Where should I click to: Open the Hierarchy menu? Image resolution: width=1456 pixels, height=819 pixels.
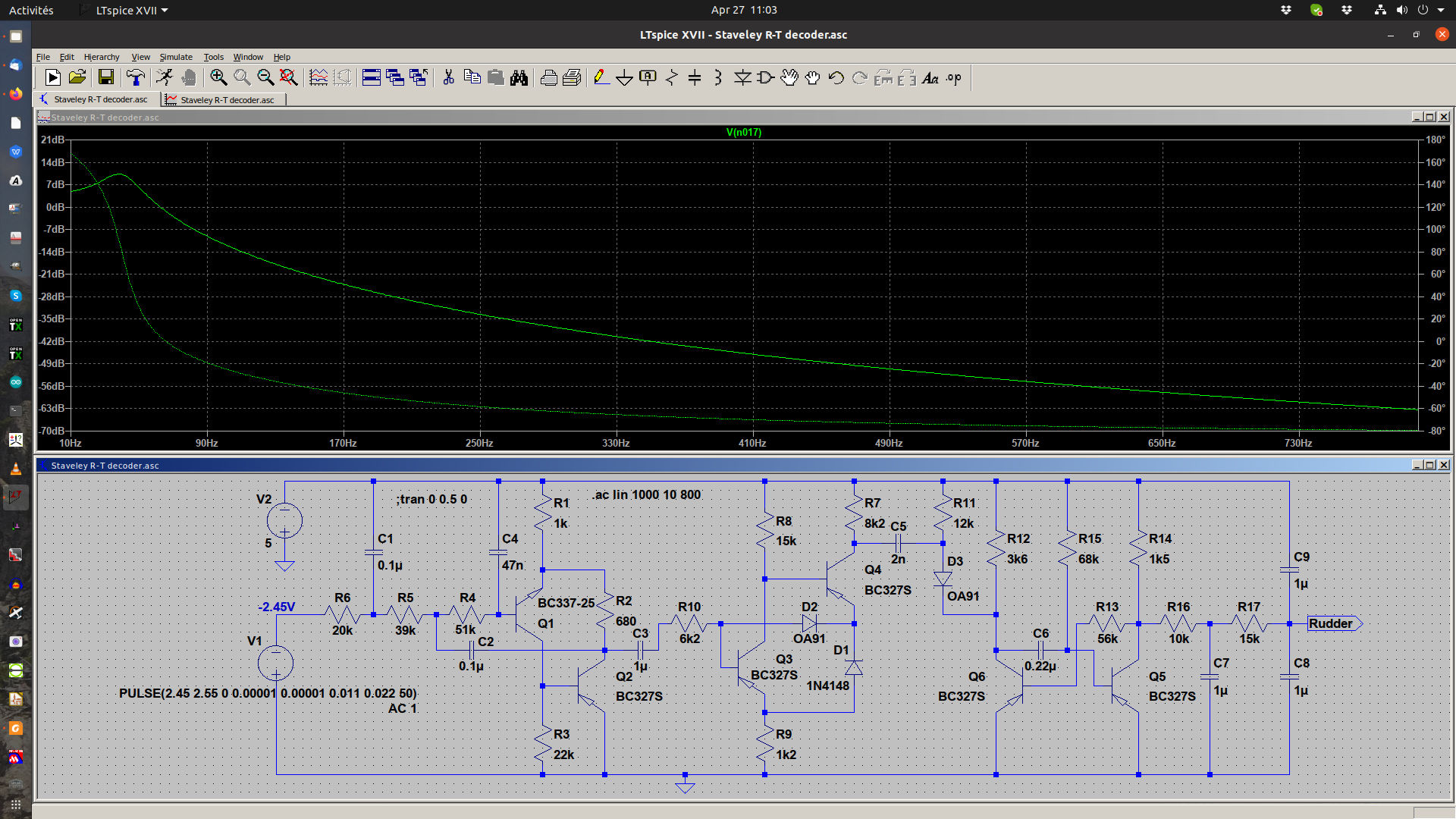coord(102,57)
